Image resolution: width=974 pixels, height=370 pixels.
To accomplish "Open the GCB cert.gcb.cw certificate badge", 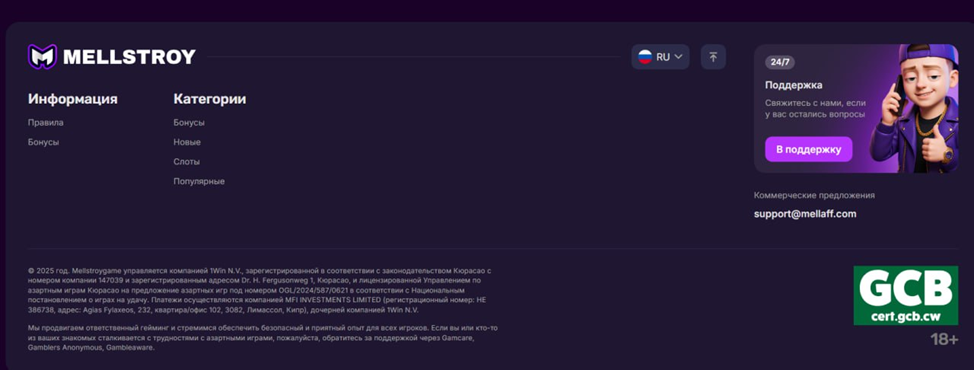I will [x=906, y=296].
